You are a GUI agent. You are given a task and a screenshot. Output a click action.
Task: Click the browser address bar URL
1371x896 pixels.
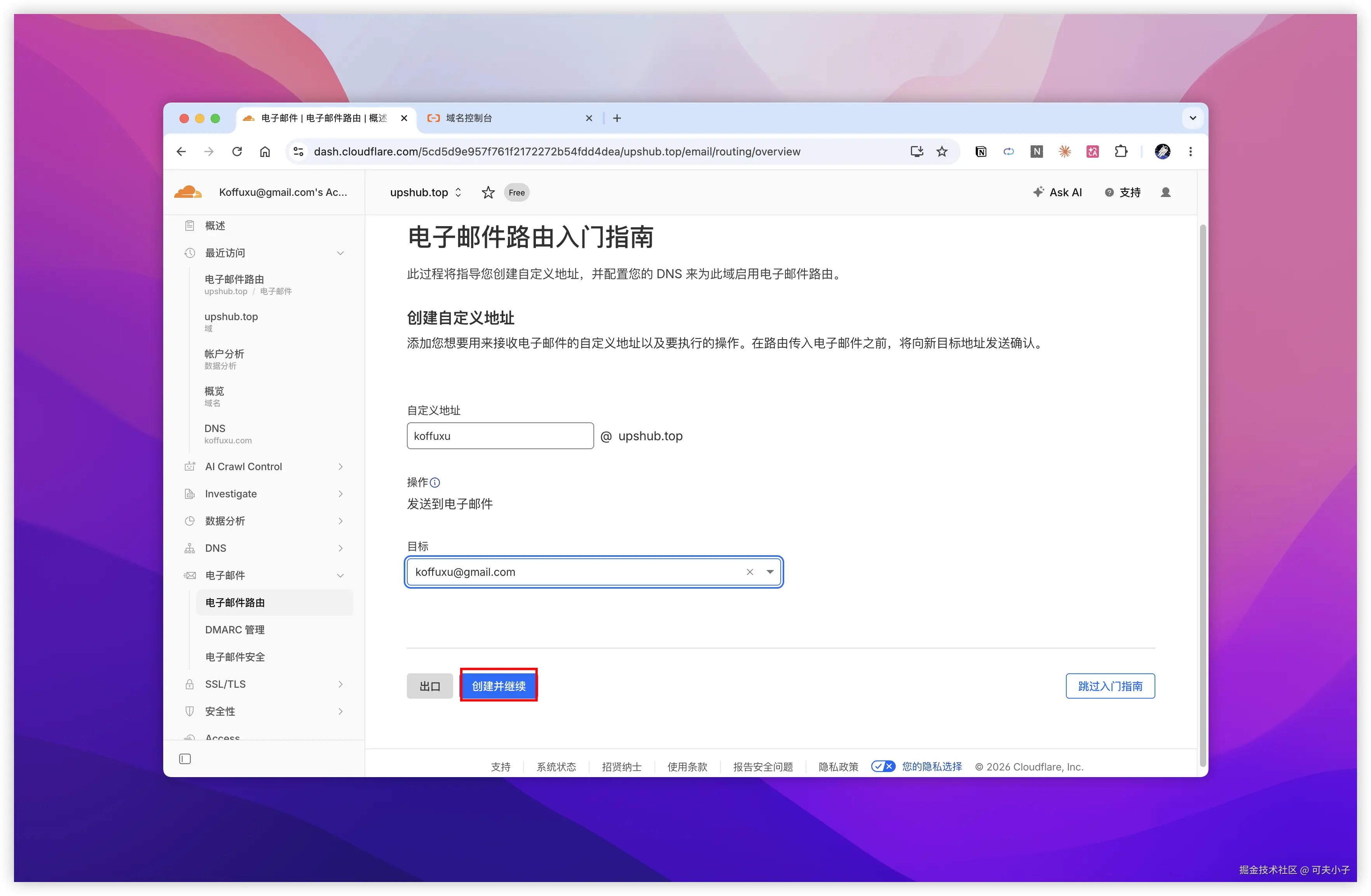click(x=557, y=152)
